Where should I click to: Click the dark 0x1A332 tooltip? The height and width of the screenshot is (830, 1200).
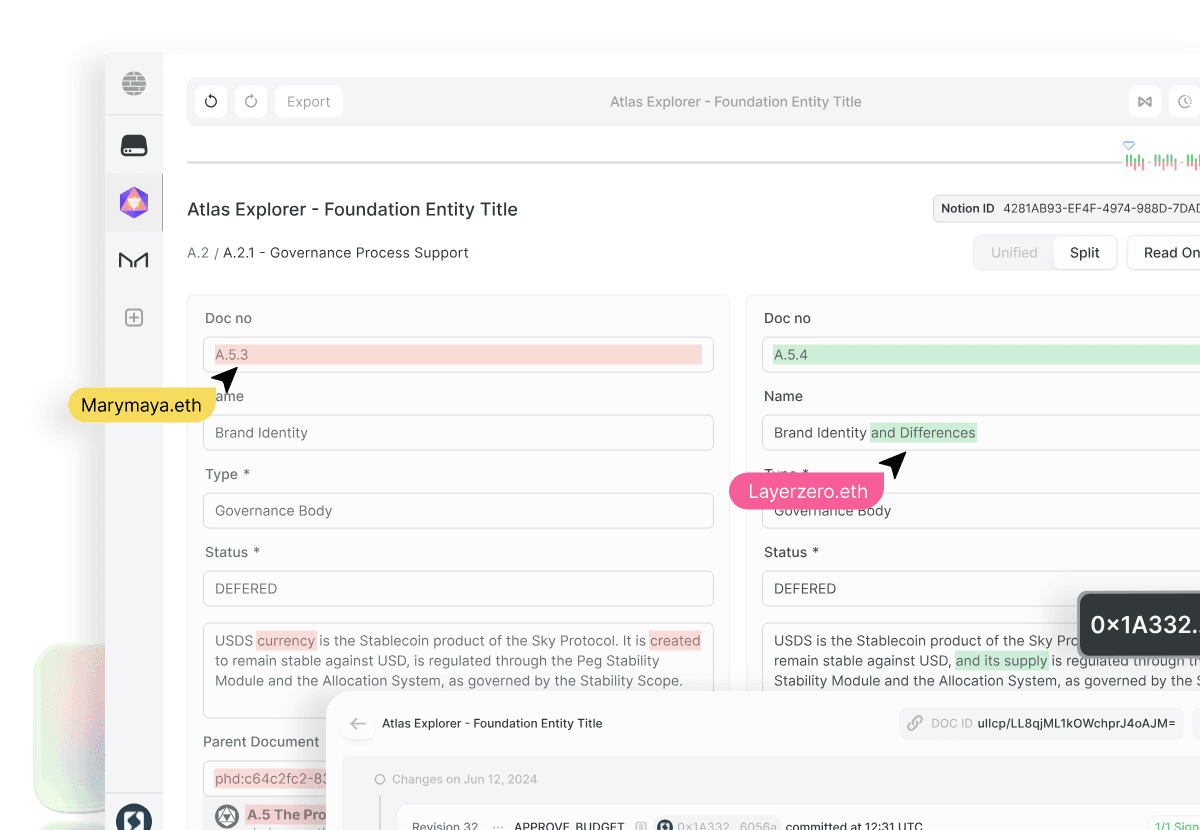tap(1140, 625)
